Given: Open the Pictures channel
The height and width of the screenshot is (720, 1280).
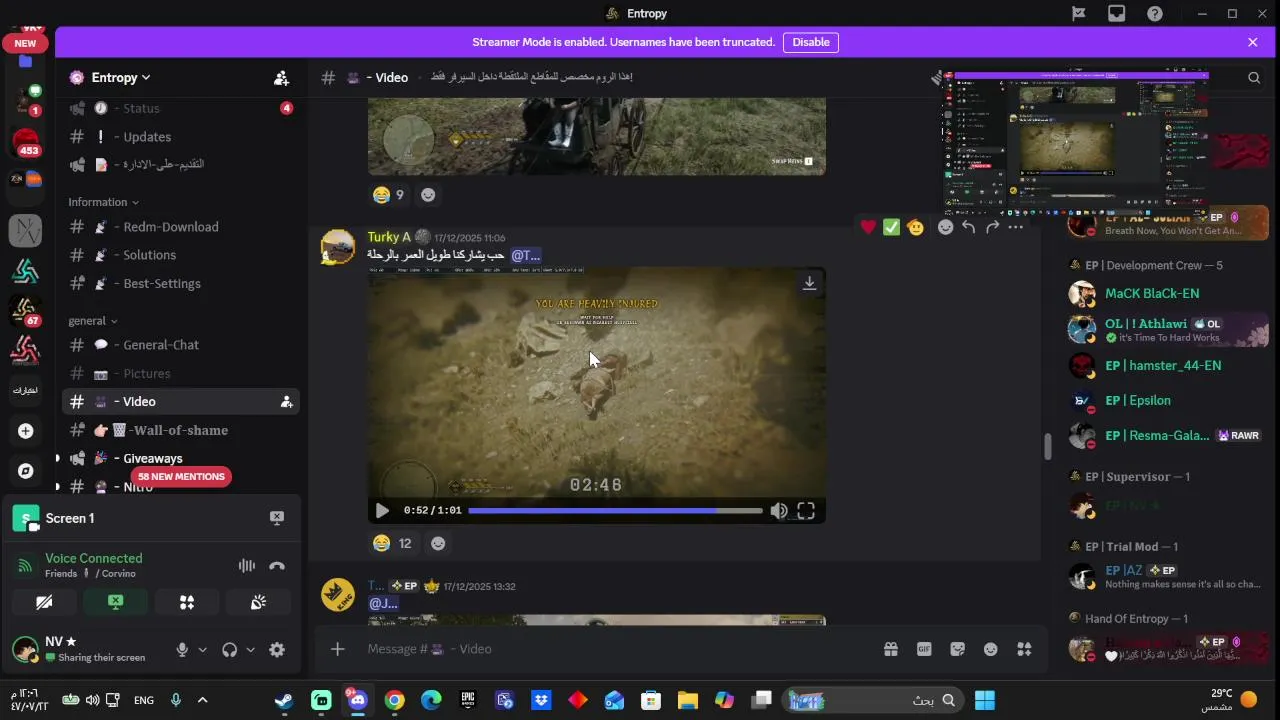Looking at the screenshot, I should coord(180,374).
